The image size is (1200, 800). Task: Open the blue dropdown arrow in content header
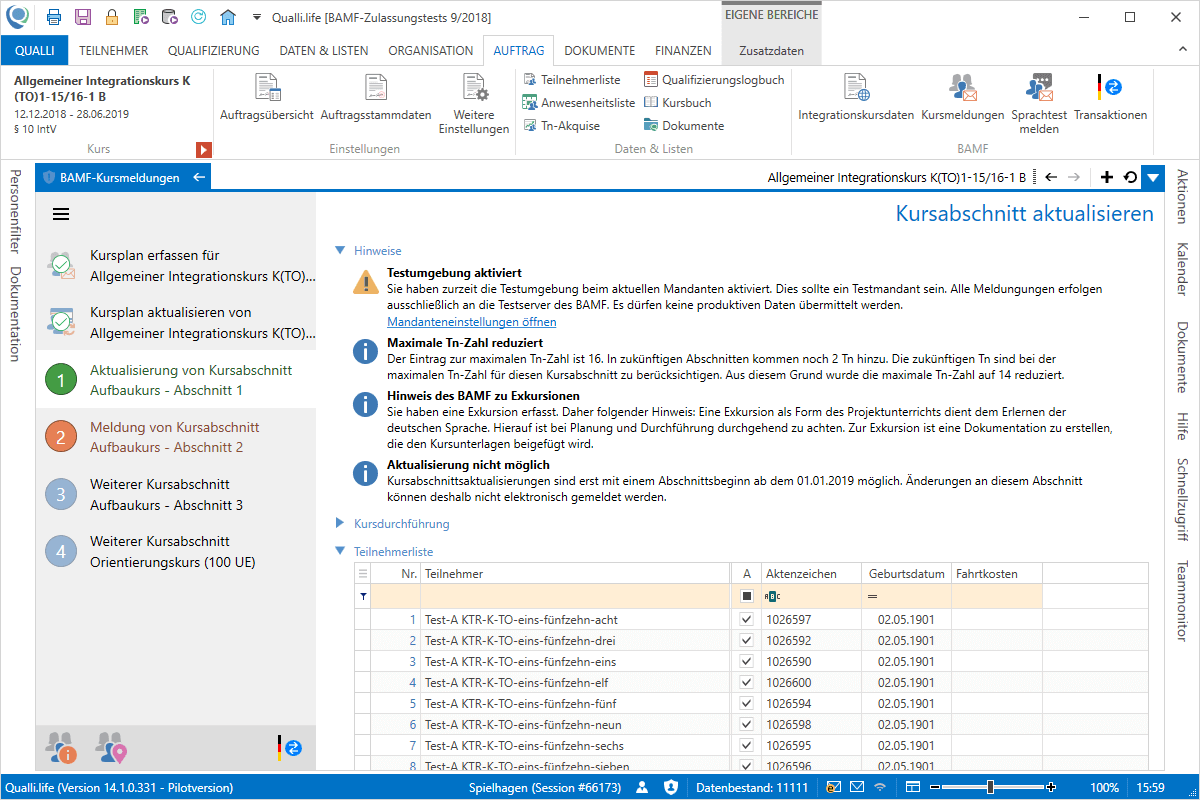click(1153, 177)
